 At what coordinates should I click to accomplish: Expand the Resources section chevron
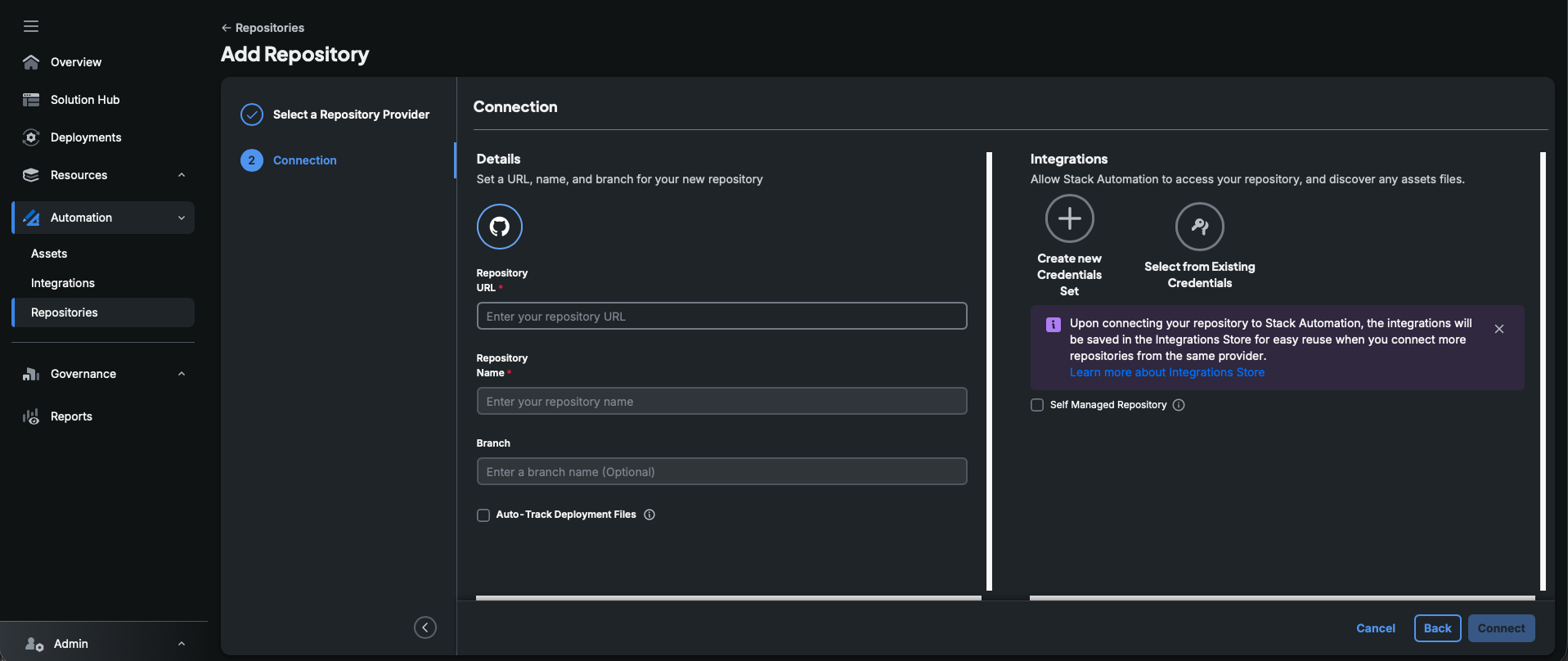pyautogui.click(x=182, y=175)
